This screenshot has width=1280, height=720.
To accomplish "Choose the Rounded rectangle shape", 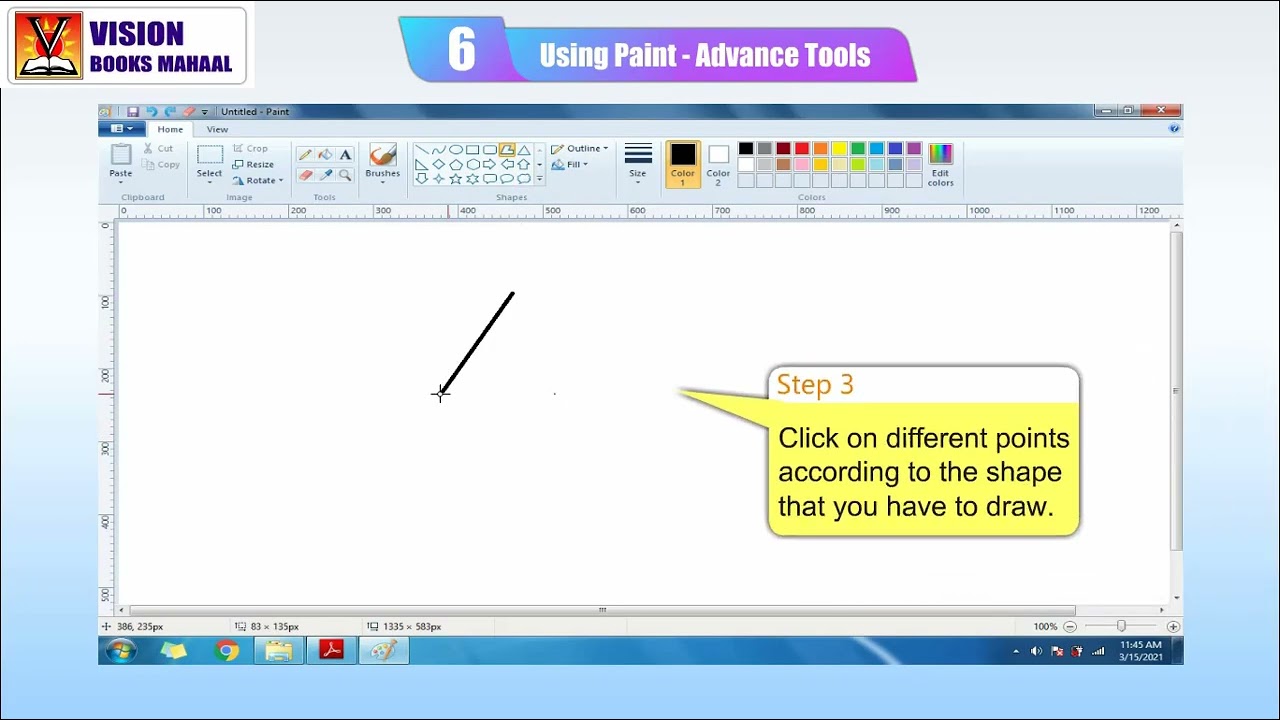I will coord(490,150).
